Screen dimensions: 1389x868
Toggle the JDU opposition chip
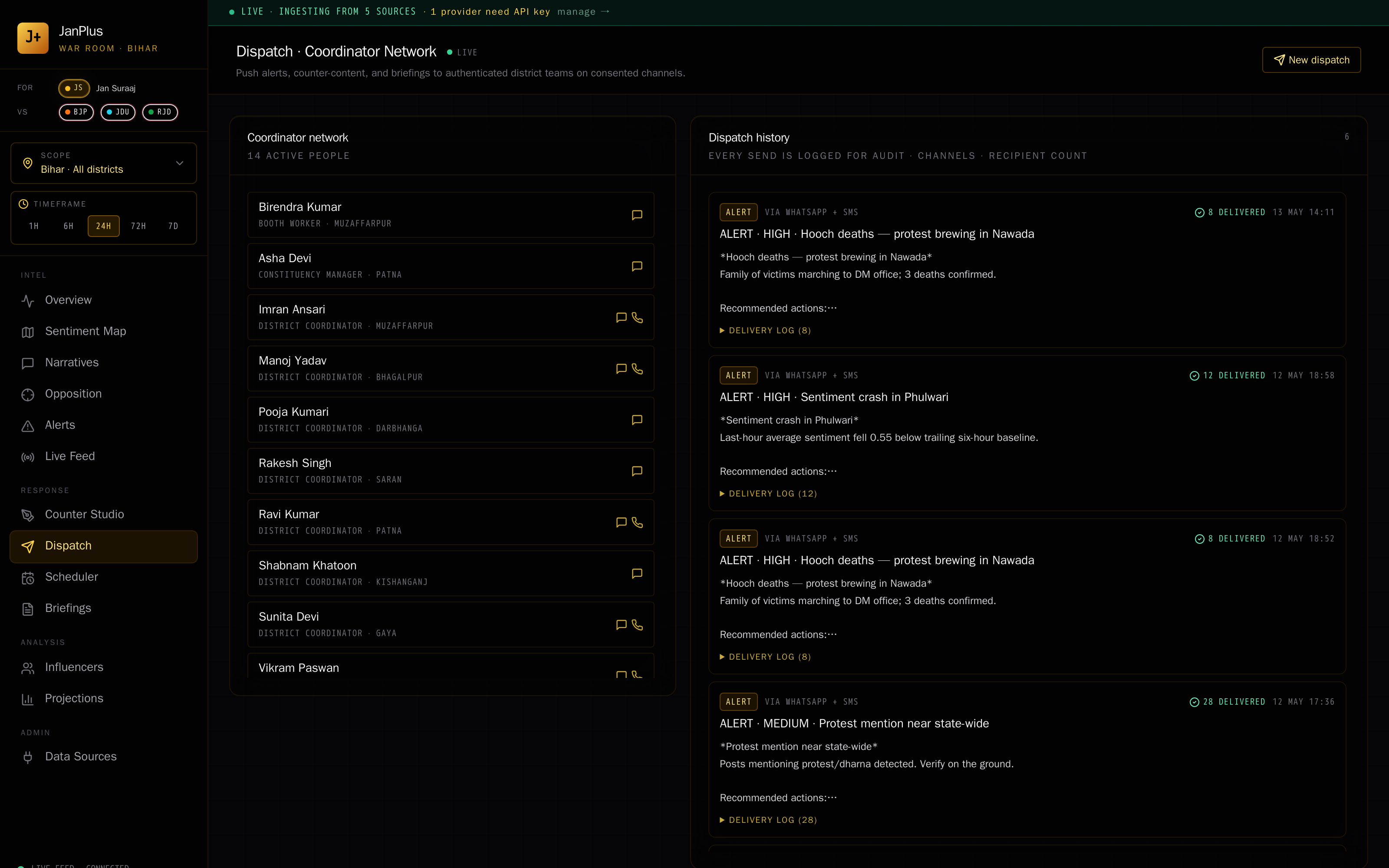tap(118, 112)
